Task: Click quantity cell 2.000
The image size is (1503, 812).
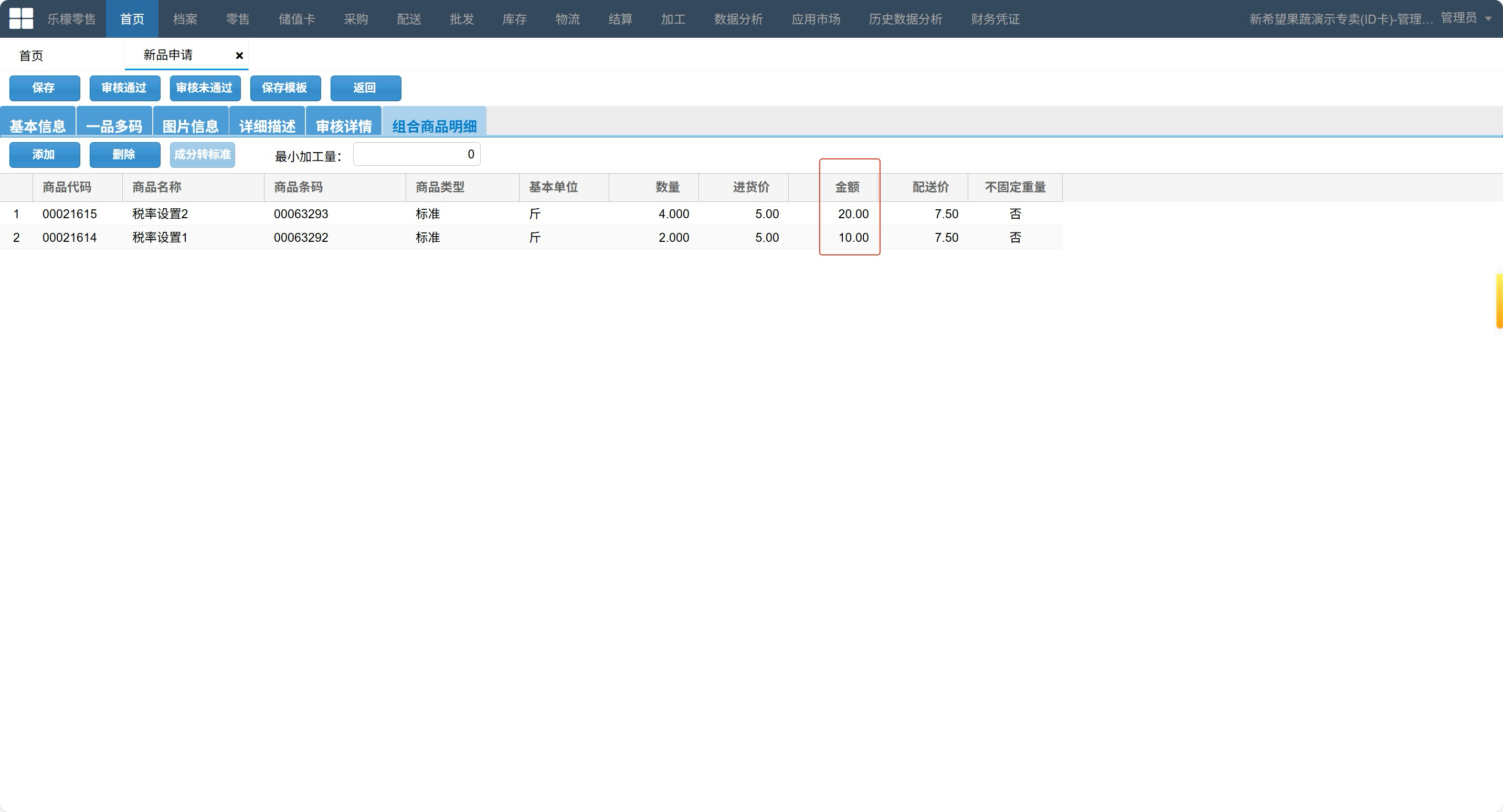Action: click(x=654, y=238)
